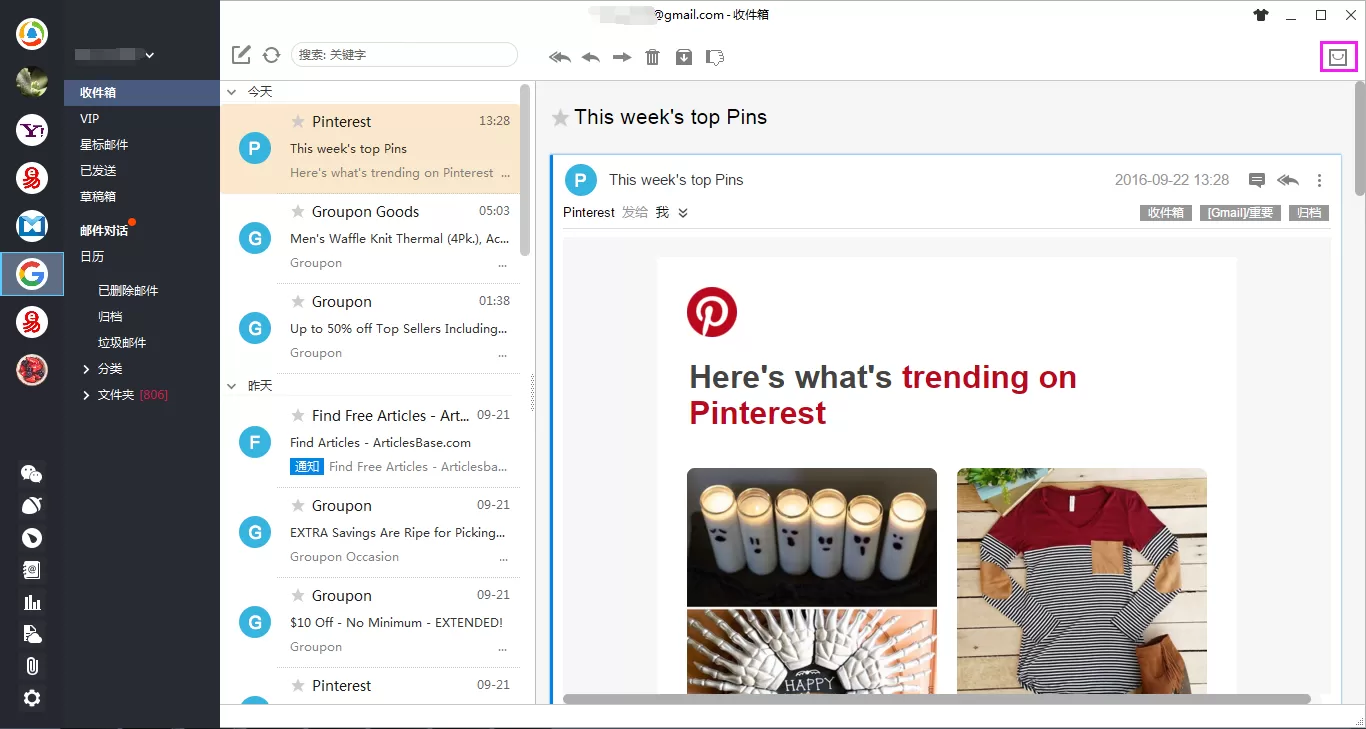This screenshot has height=729, width=1366.
Task: Open the settings gear icon
Action: [x=32, y=698]
